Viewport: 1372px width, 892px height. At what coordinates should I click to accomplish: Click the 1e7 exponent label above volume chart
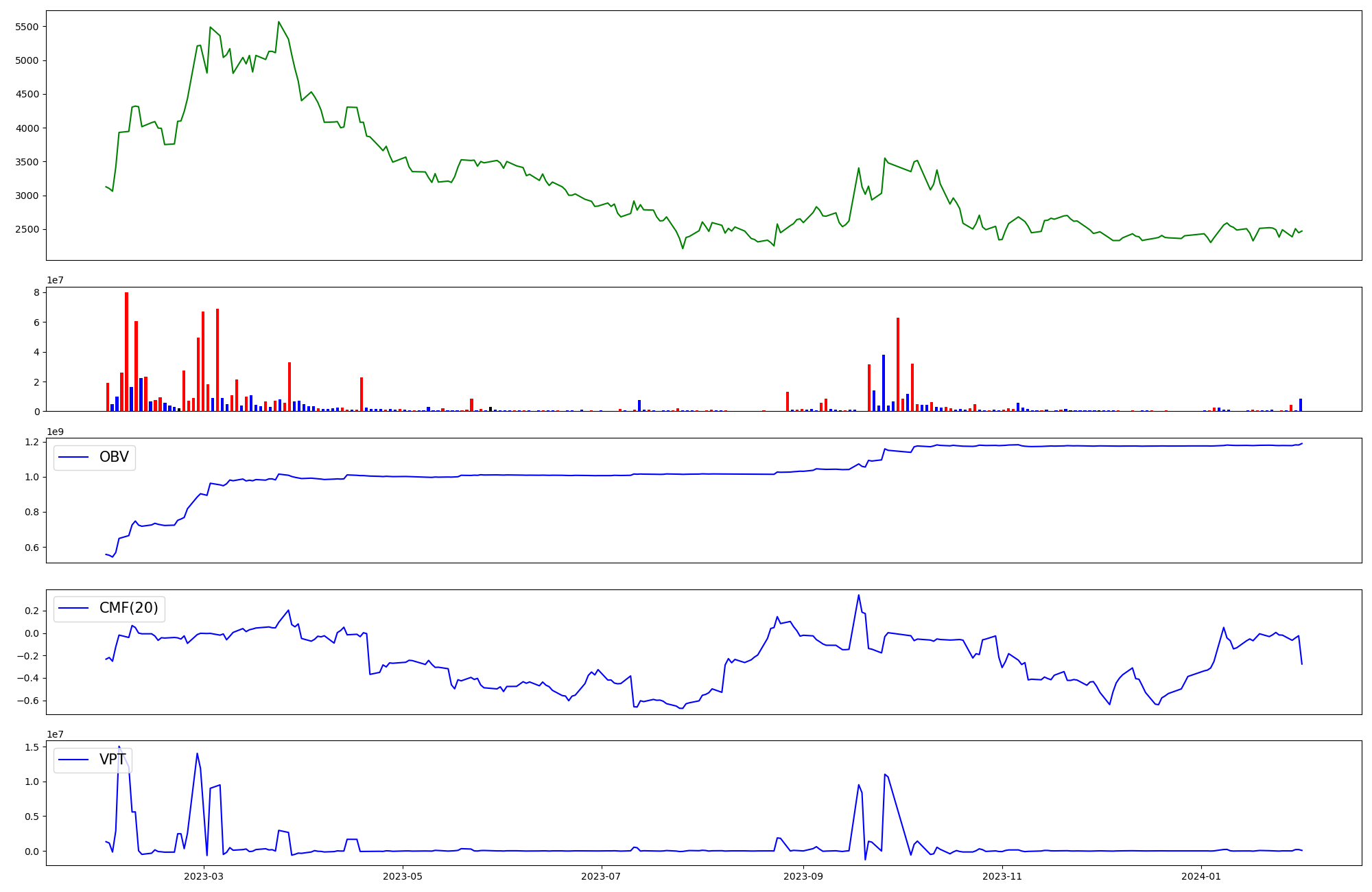point(56,280)
